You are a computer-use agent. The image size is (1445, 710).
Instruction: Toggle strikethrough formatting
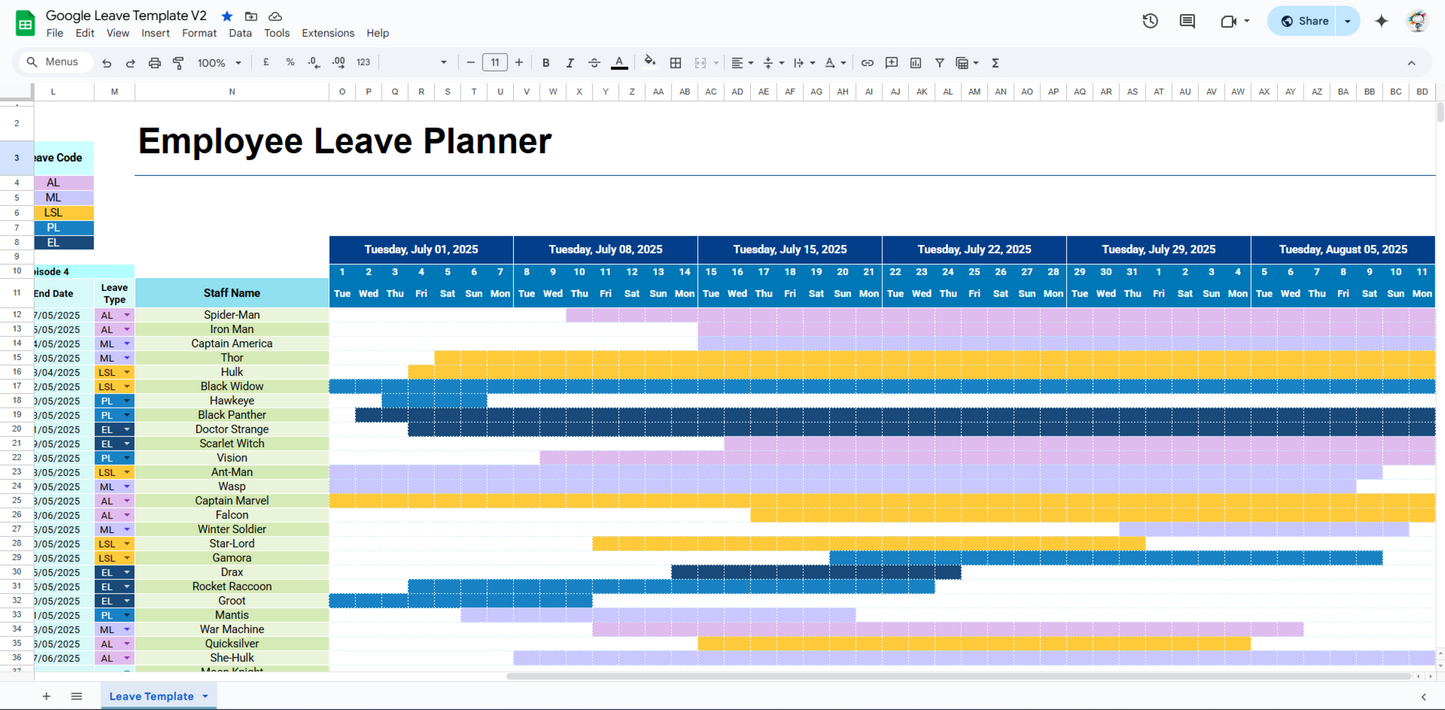(x=594, y=63)
